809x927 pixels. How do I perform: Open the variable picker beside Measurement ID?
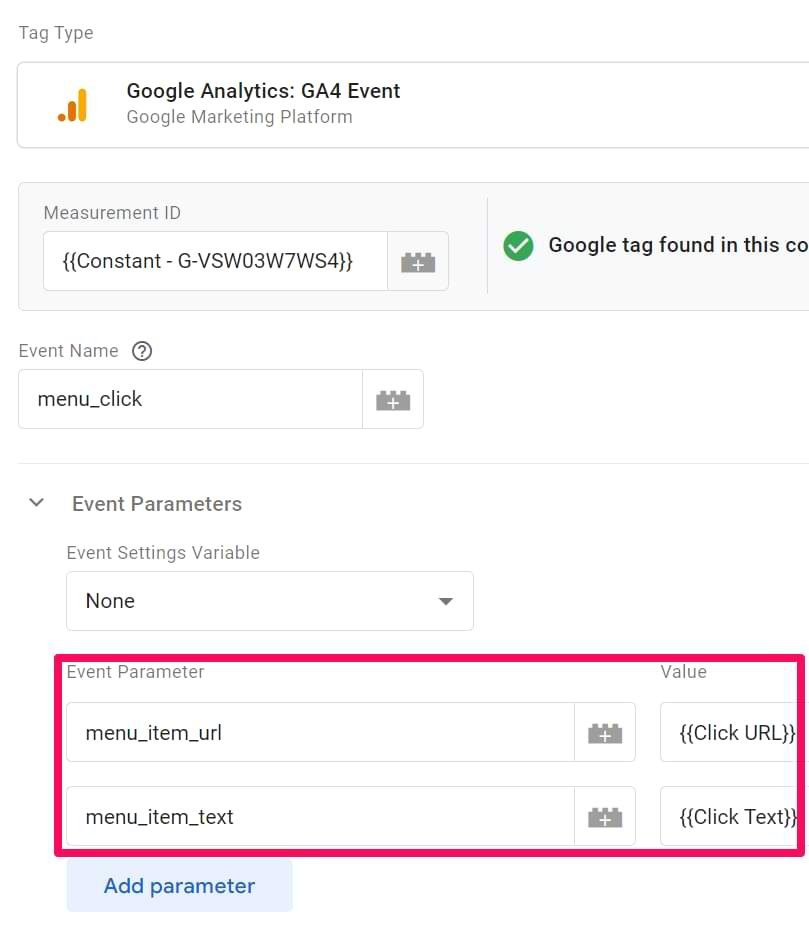tap(418, 261)
